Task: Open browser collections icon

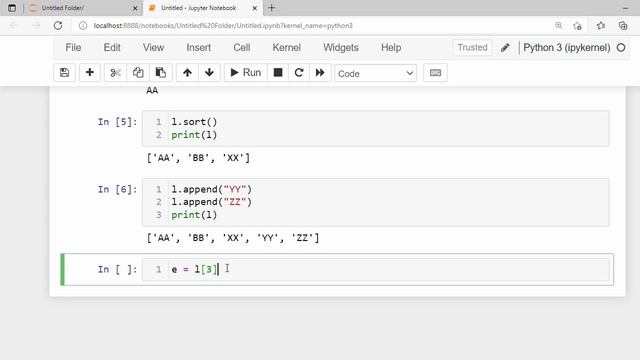Action: point(623,25)
